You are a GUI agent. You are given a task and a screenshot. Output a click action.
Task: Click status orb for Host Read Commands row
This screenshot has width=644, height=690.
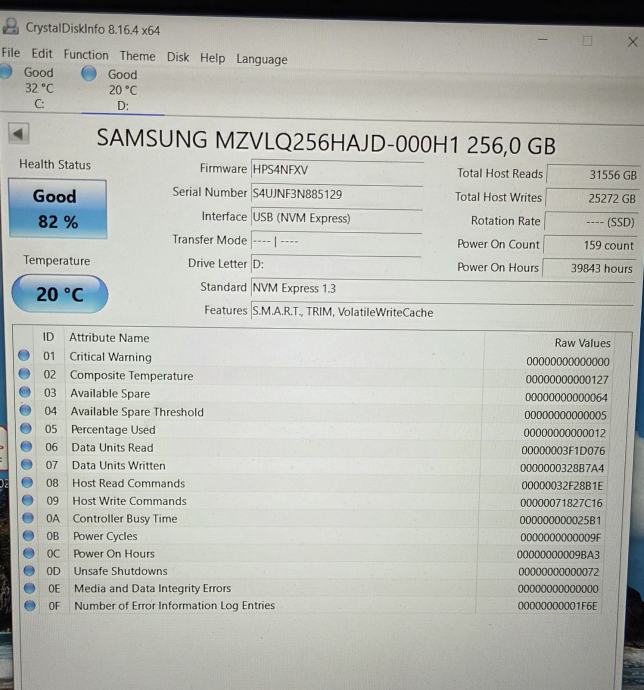tap(27, 482)
